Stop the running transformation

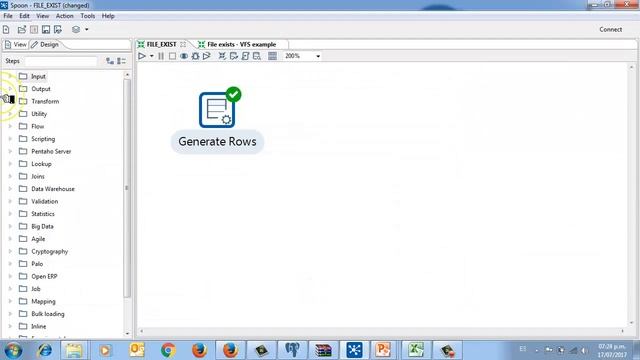pos(172,56)
